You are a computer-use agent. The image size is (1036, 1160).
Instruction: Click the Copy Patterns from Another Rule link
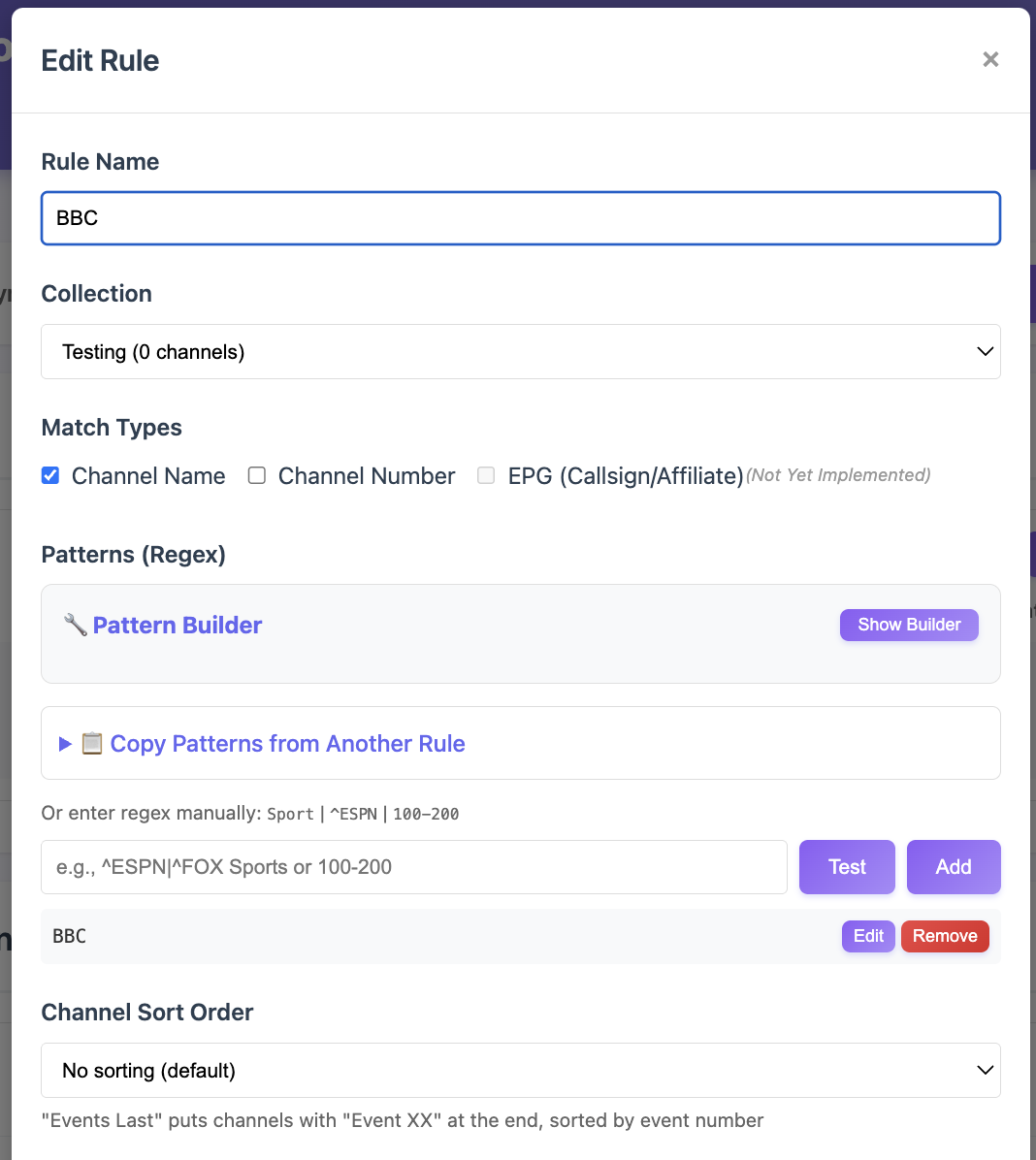(x=287, y=744)
